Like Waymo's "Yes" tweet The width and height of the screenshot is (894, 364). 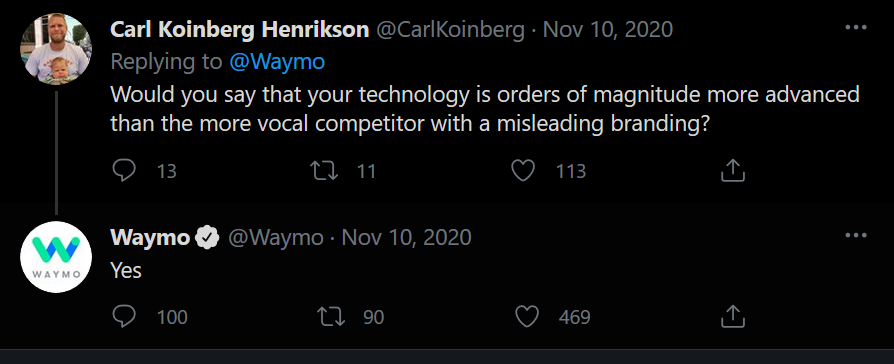pyautogui.click(x=526, y=316)
